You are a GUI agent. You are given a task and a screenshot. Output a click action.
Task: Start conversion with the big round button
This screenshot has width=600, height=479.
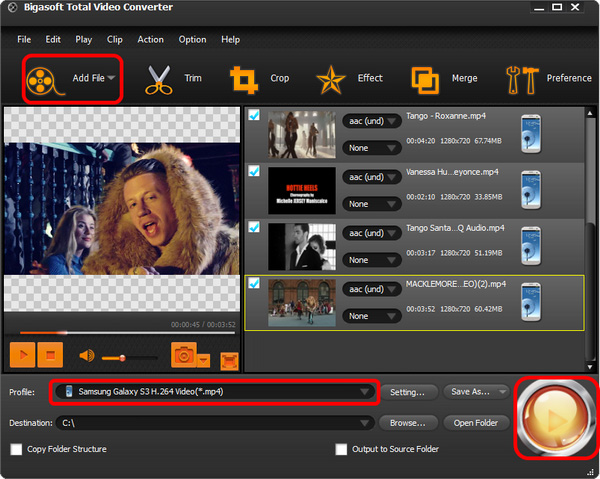pos(555,418)
